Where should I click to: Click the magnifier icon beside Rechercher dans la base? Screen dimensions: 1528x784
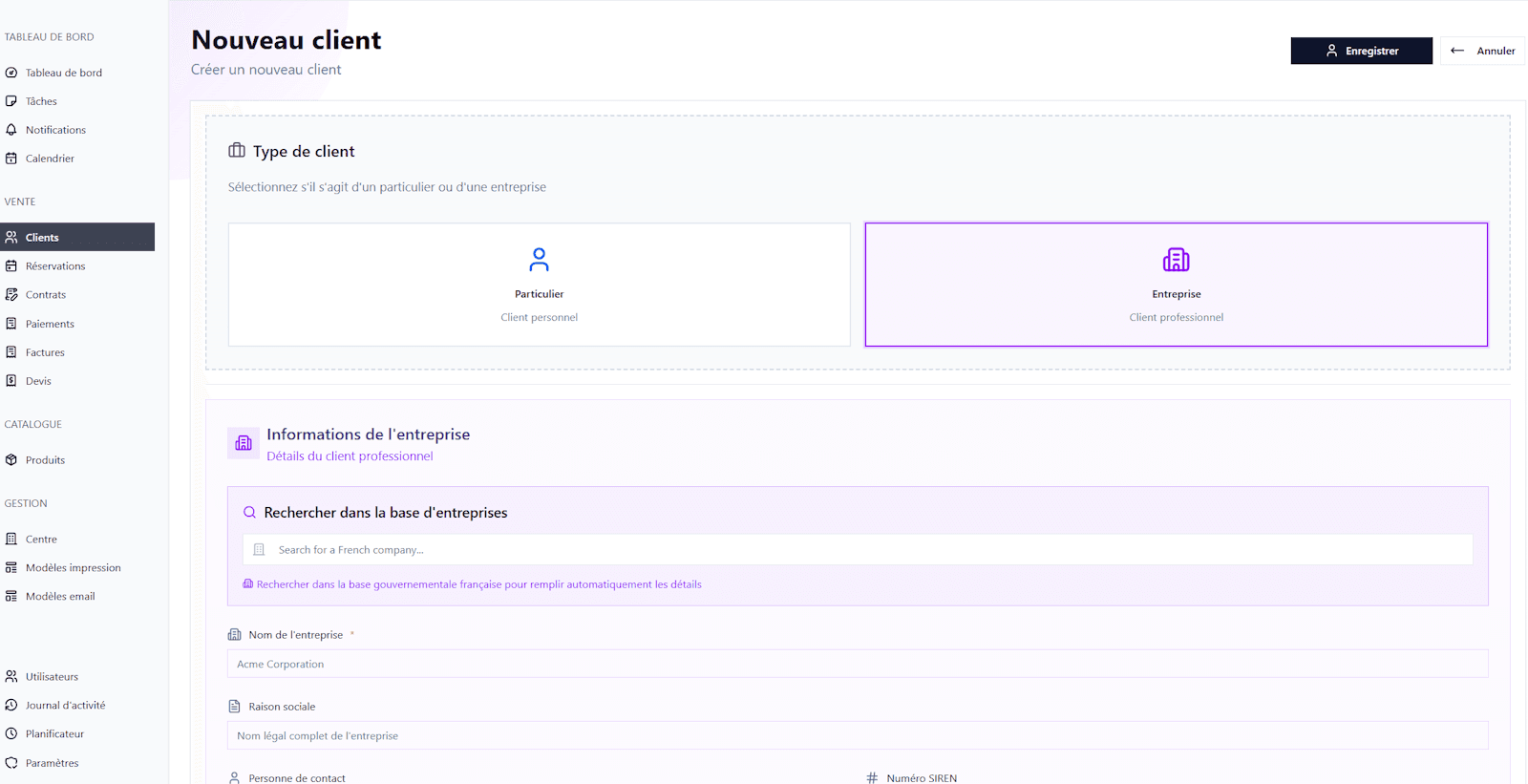(x=249, y=513)
